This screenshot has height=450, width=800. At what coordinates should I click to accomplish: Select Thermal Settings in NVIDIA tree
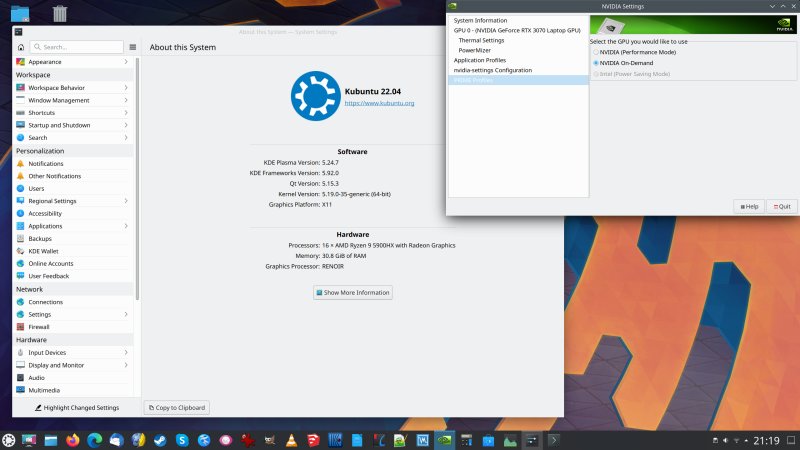(x=481, y=40)
